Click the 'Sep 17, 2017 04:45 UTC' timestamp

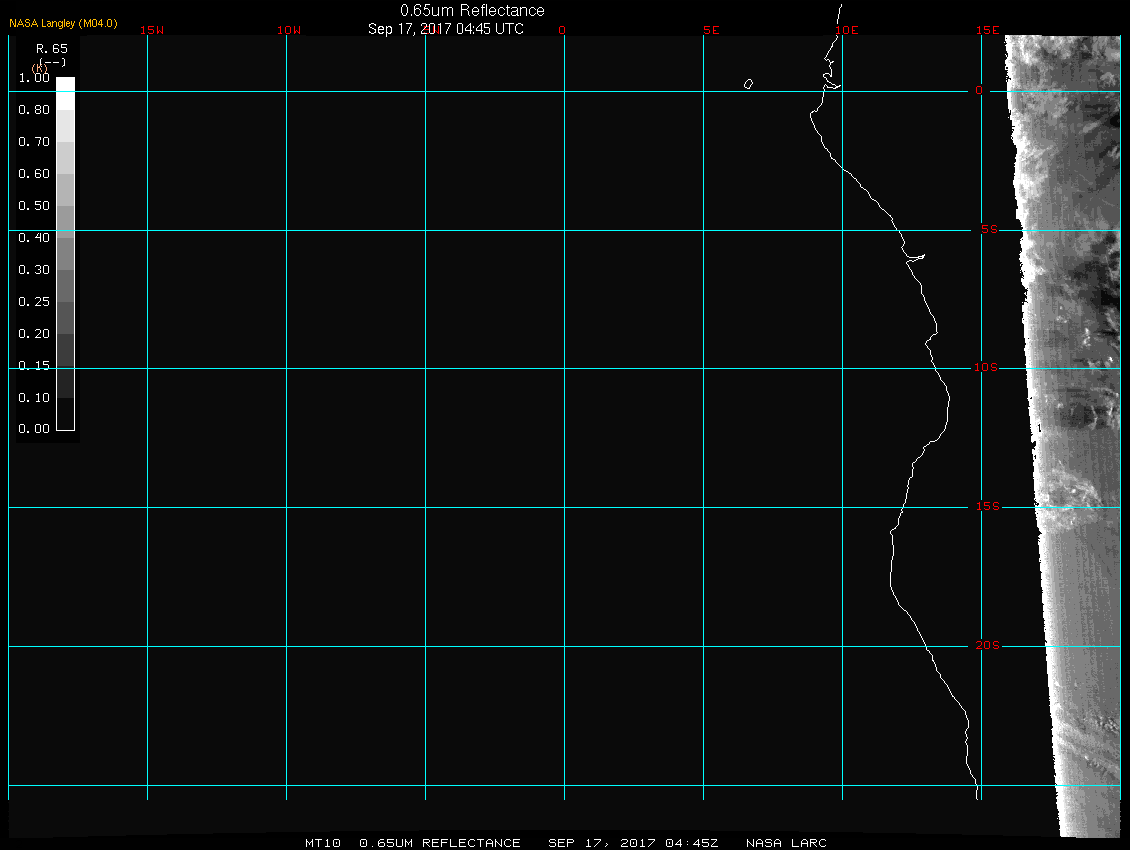[x=445, y=29]
